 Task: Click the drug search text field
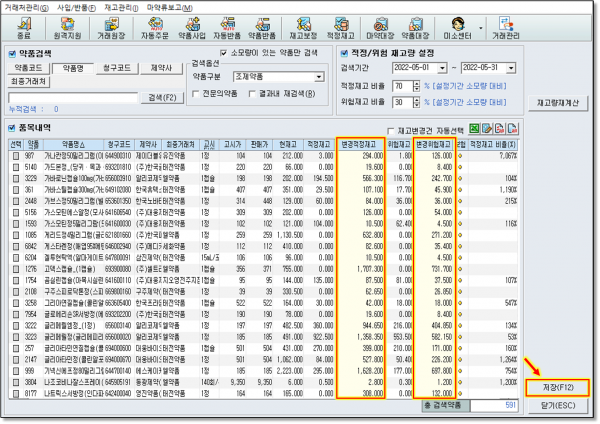tap(71, 97)
